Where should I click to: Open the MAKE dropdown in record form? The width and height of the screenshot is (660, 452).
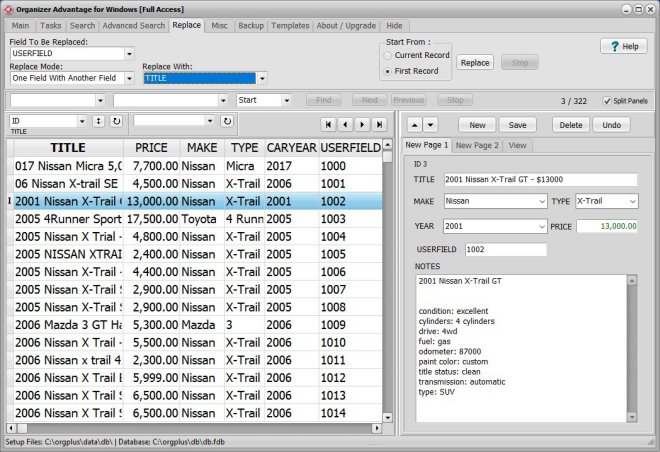point(542,202)
